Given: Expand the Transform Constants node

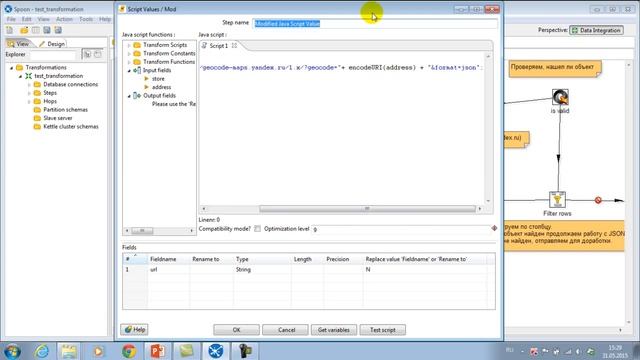Looking at the screenshot, I should tap(129, 53).
